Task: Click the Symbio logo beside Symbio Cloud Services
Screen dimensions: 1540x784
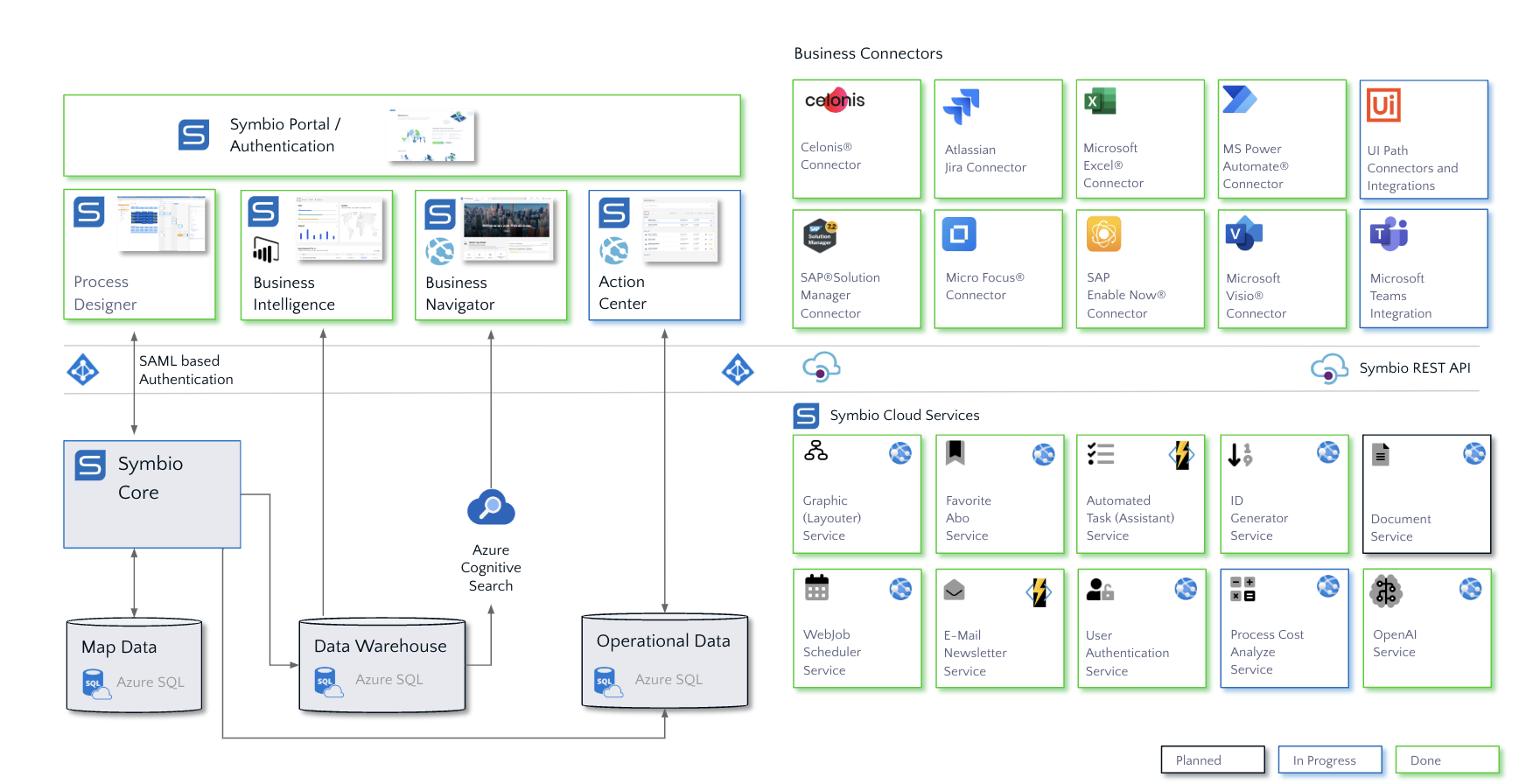Action: point(806,416)
